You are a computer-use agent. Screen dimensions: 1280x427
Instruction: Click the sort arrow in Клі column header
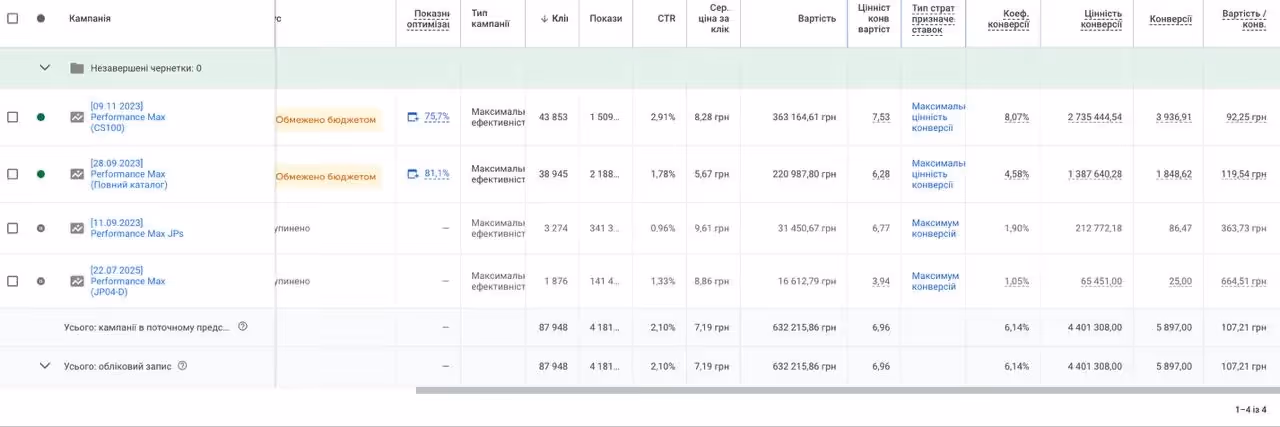click(544, 18)
